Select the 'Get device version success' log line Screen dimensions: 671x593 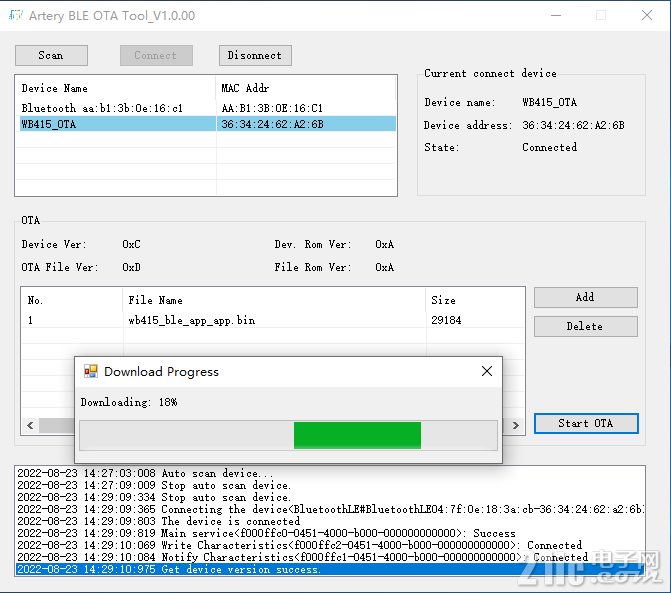pyautogui.click(x=330, y=569)
